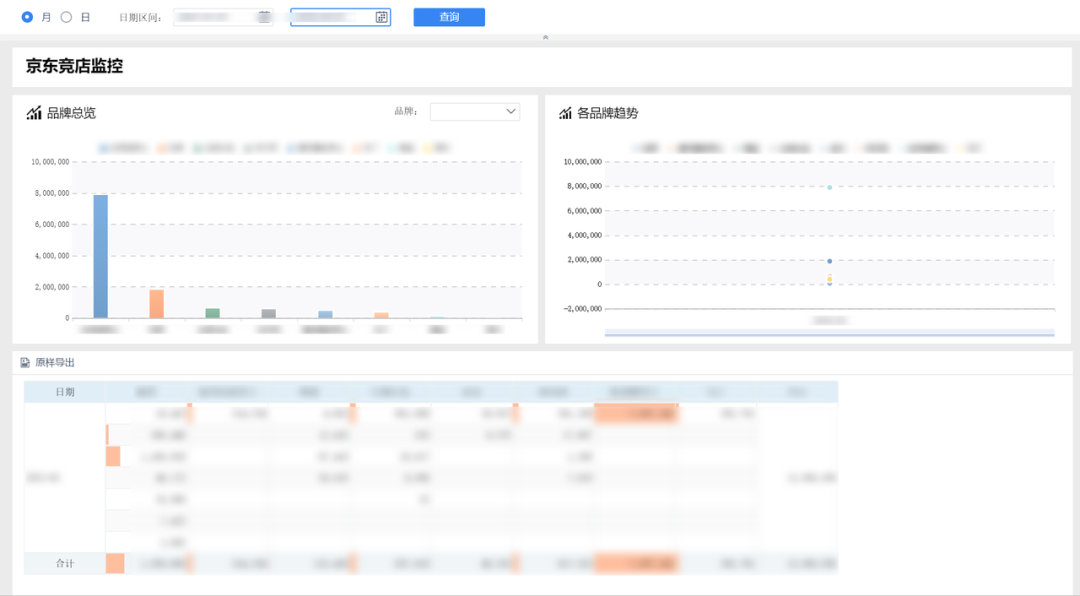The height and width of the screenshot is (596, 1080).
Task: Click the trend chart zoom slider bar
Action: pos(829,333)
